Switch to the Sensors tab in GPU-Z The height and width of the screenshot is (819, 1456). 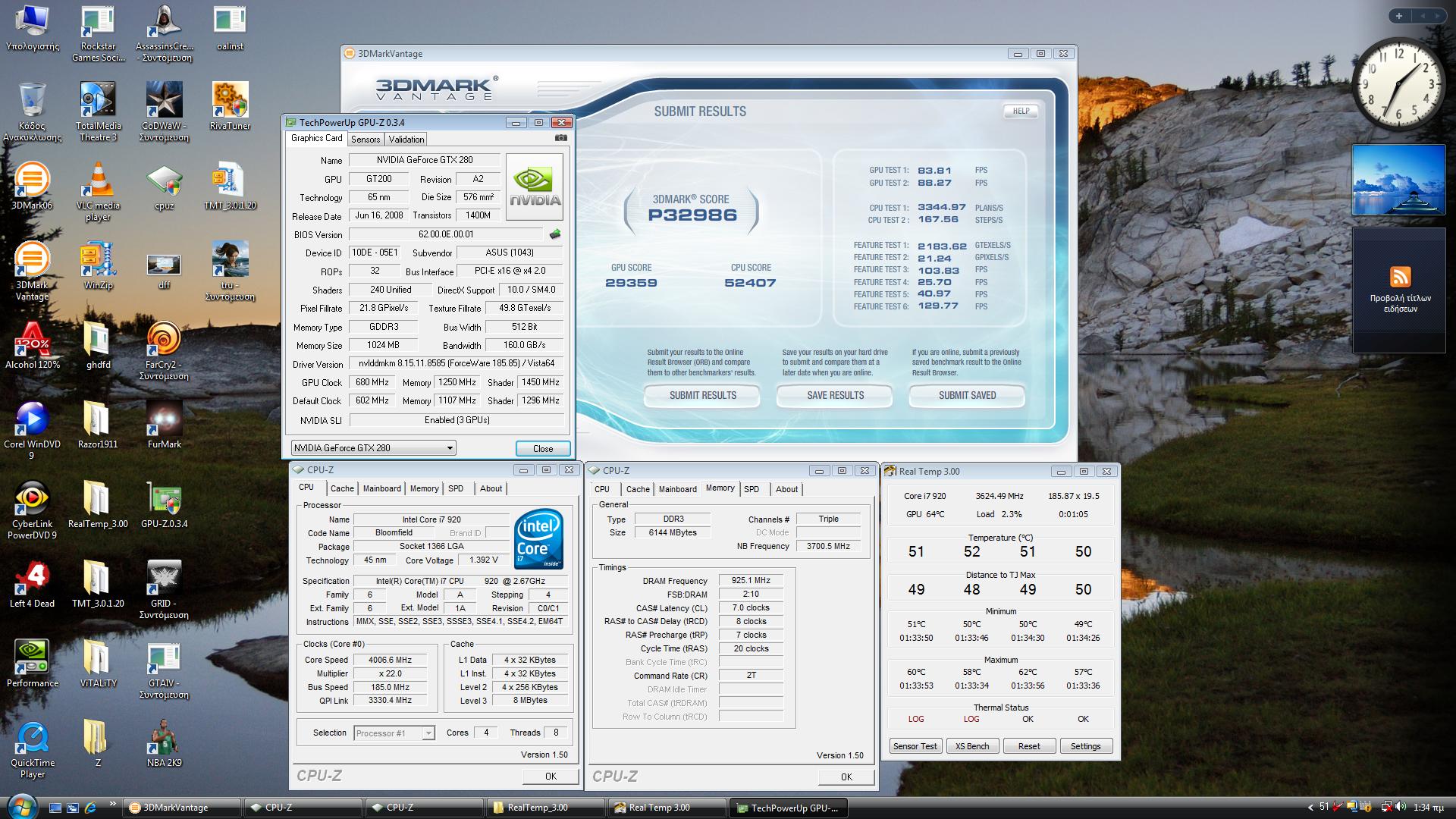click(366, 140)
